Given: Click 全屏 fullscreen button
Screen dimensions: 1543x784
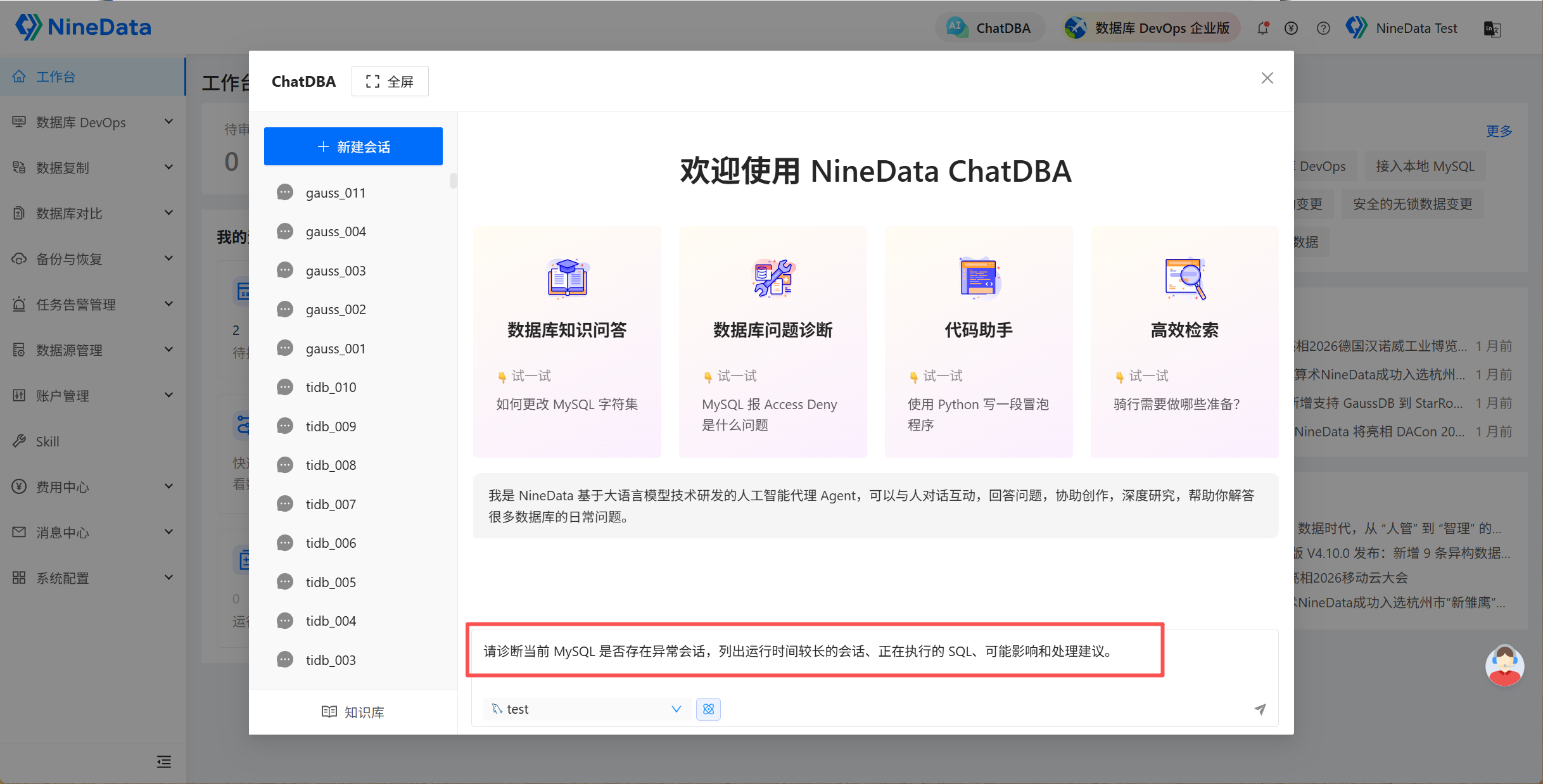Looking at the screenshot, I should pos(390,81).
